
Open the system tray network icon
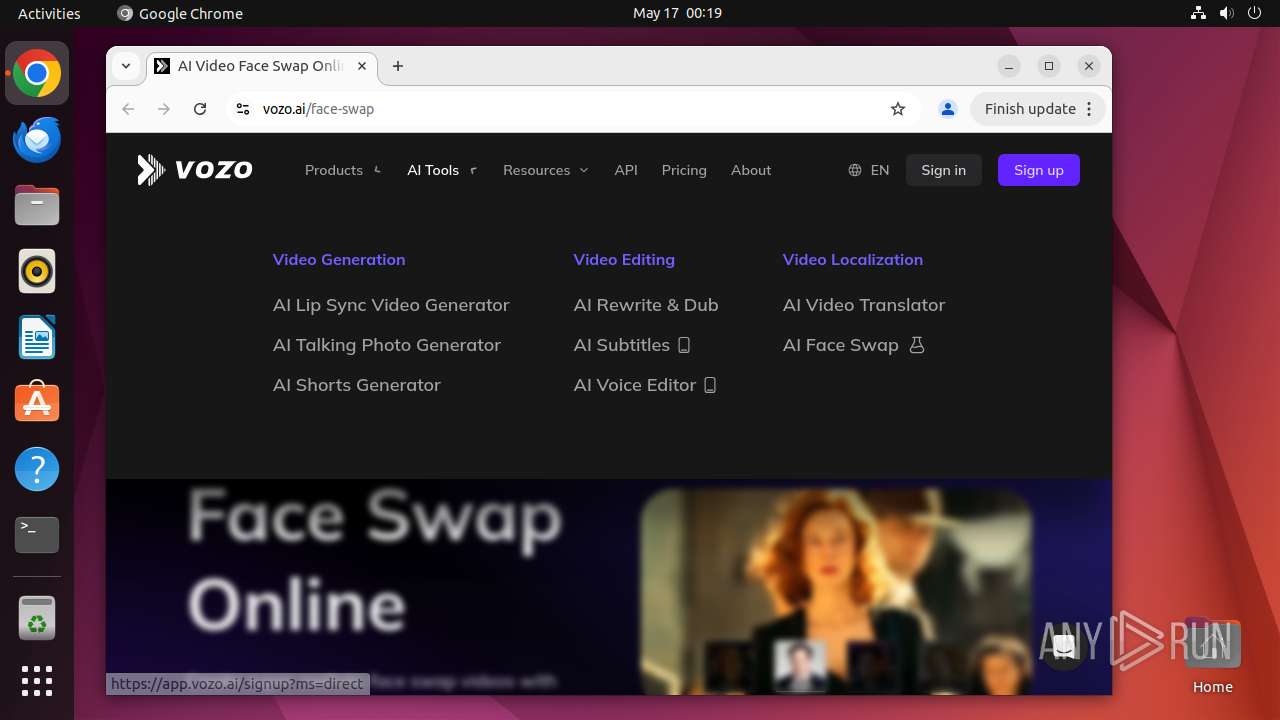[1199, 13]
